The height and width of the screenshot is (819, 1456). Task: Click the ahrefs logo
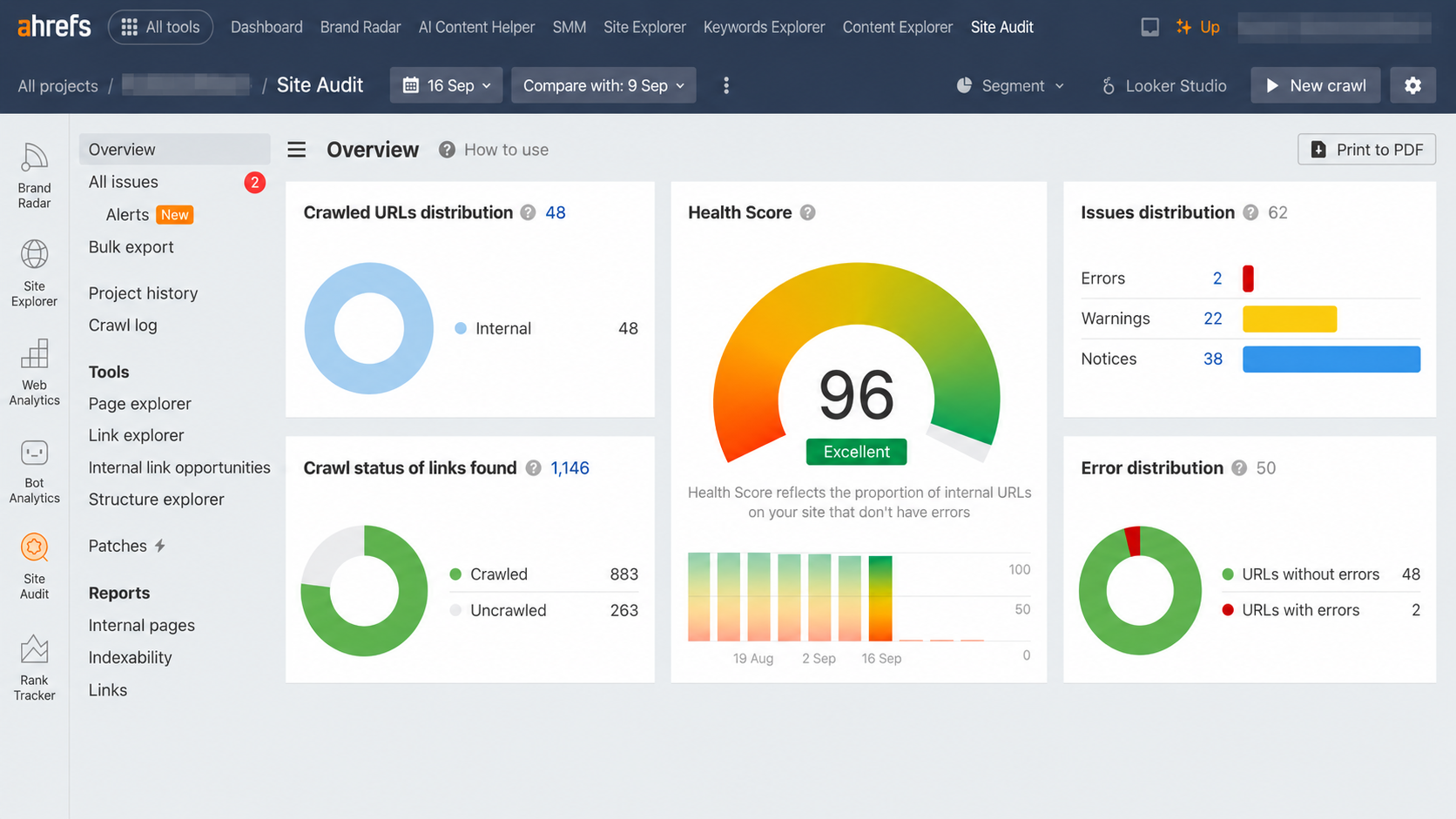point(54,26)
